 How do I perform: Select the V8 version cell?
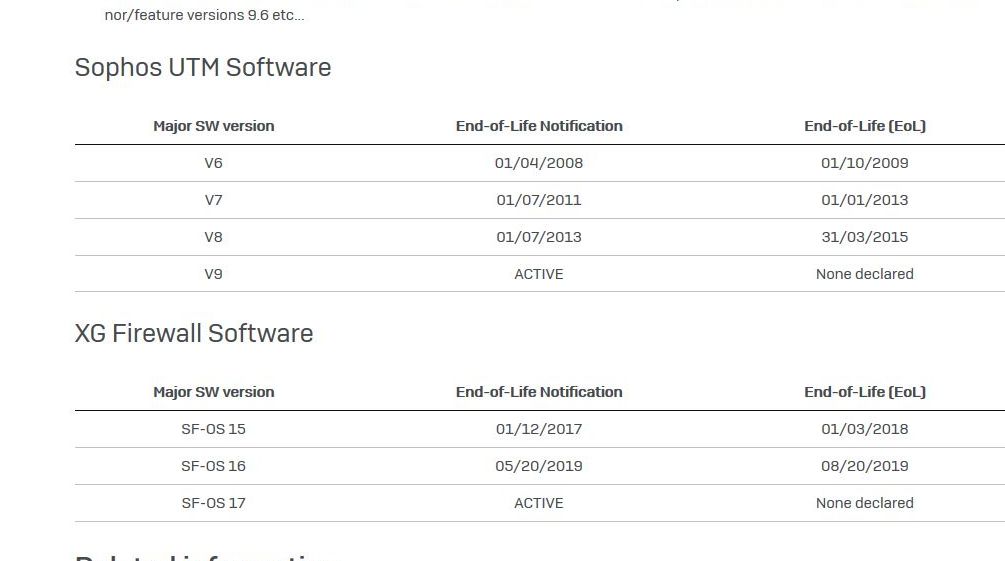213,237
